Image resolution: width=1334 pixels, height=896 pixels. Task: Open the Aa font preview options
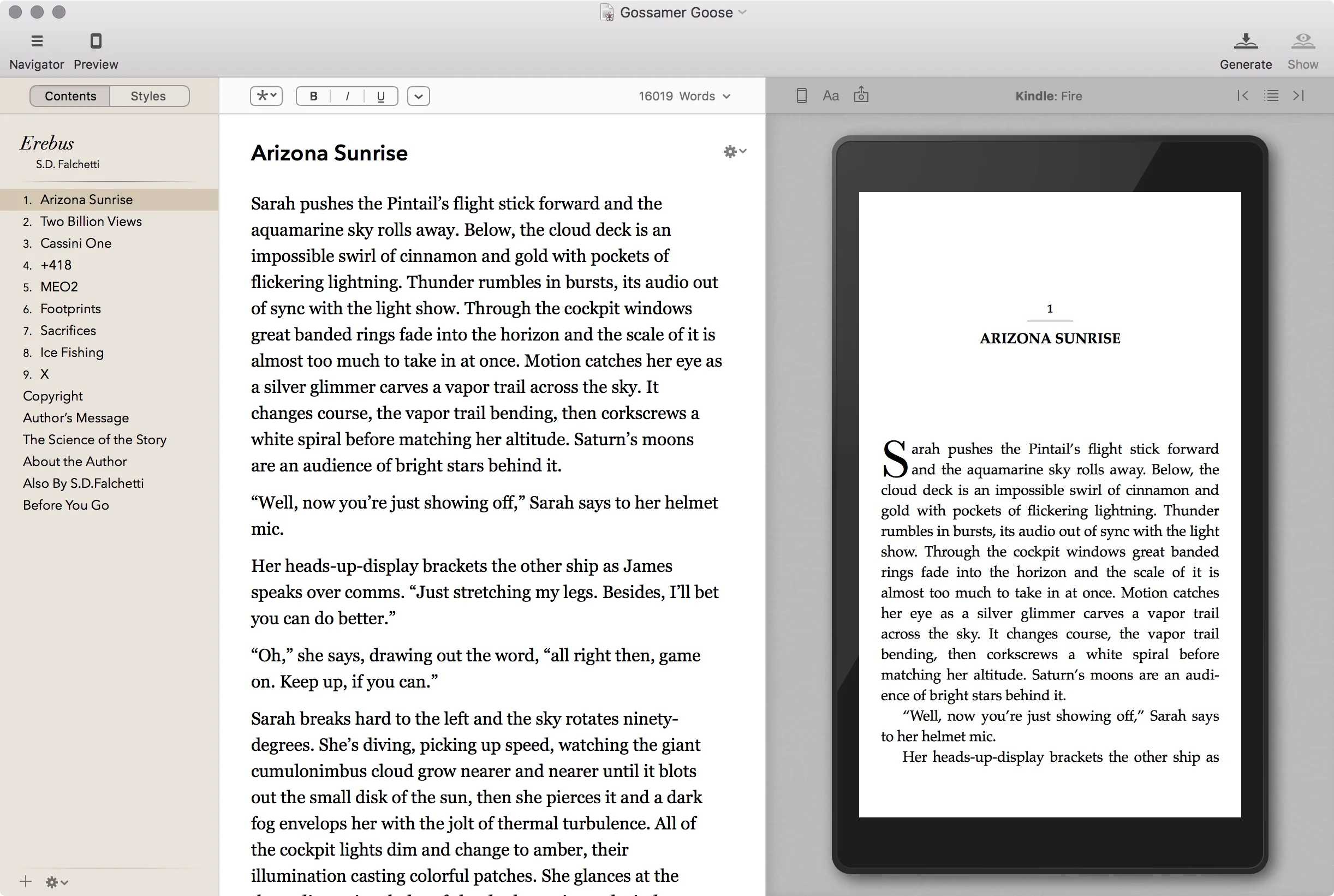point(830,95)
